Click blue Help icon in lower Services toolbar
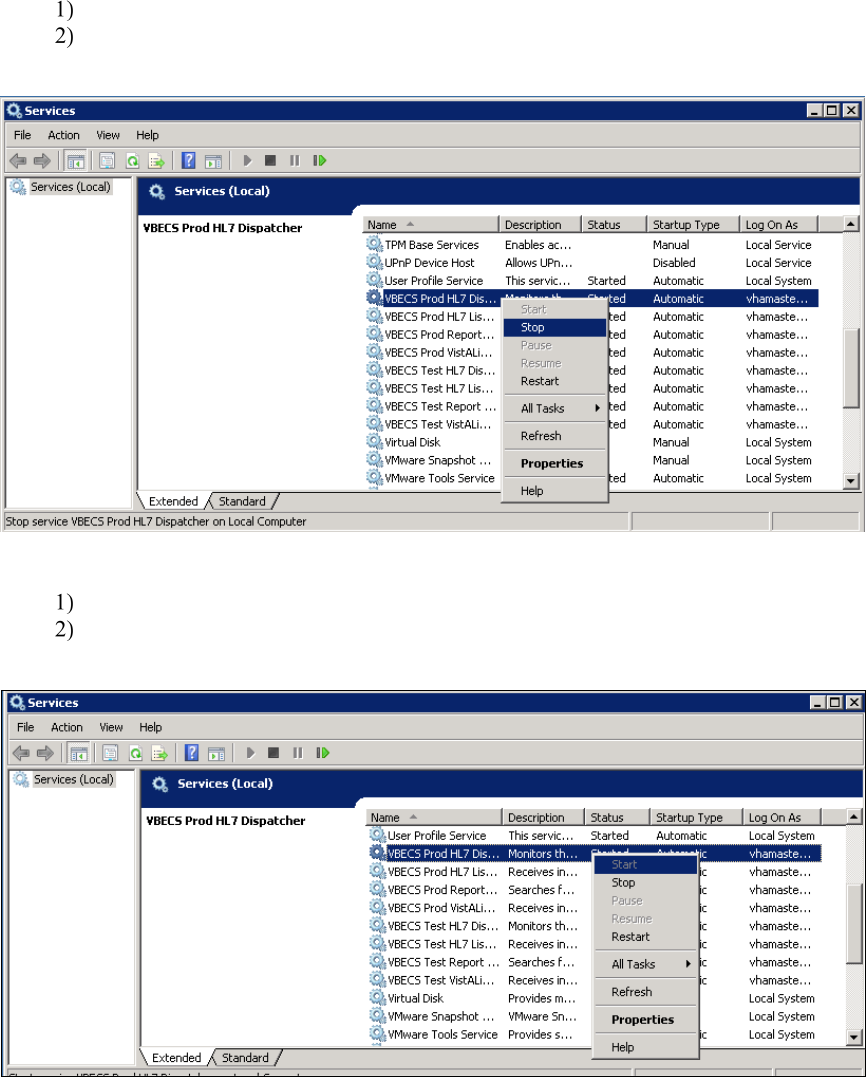Viewport: 866px width, 1077px height. [x=192, y=753]
